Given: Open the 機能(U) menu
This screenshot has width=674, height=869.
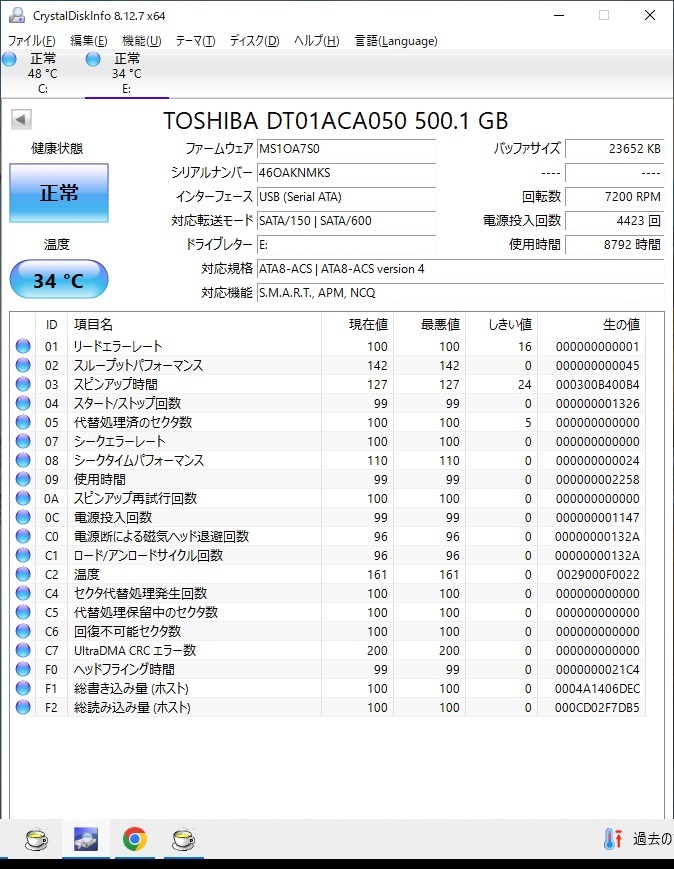Looking at the screenshot, I should [141, 40].
